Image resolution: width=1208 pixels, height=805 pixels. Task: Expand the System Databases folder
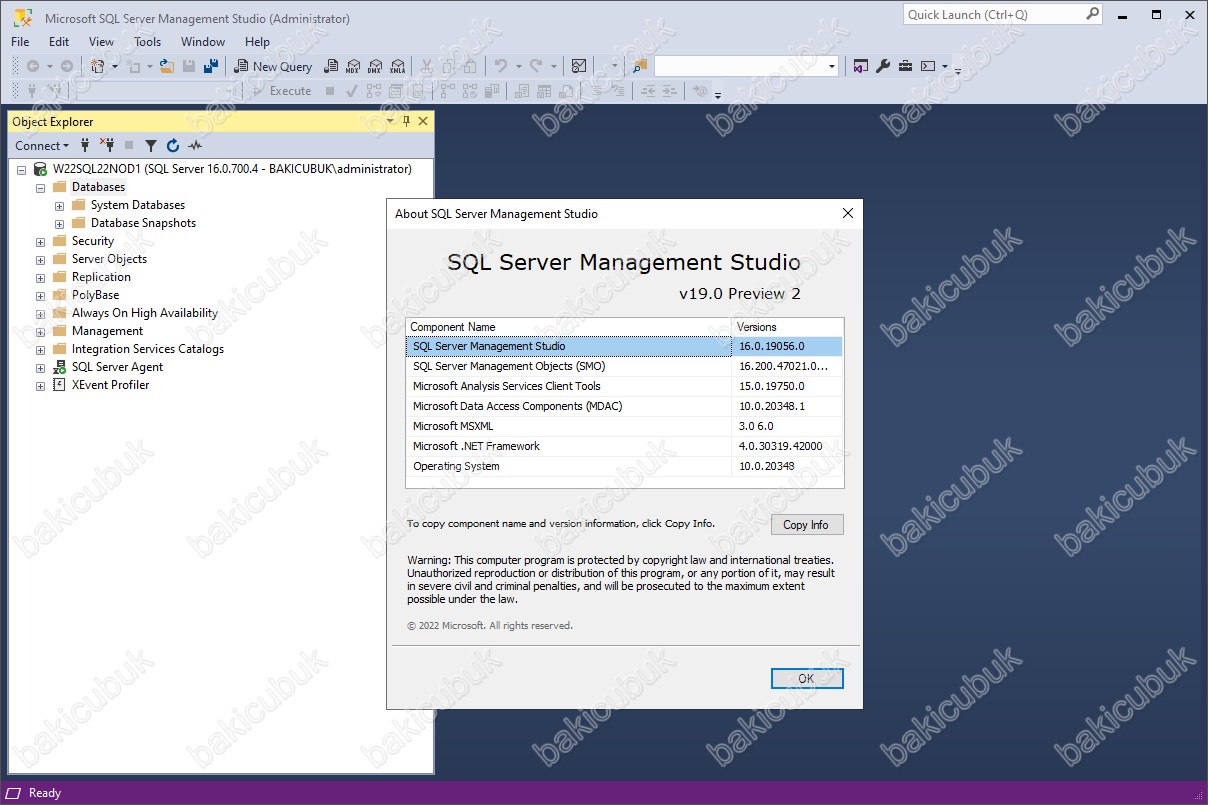(x=60, y=205)
